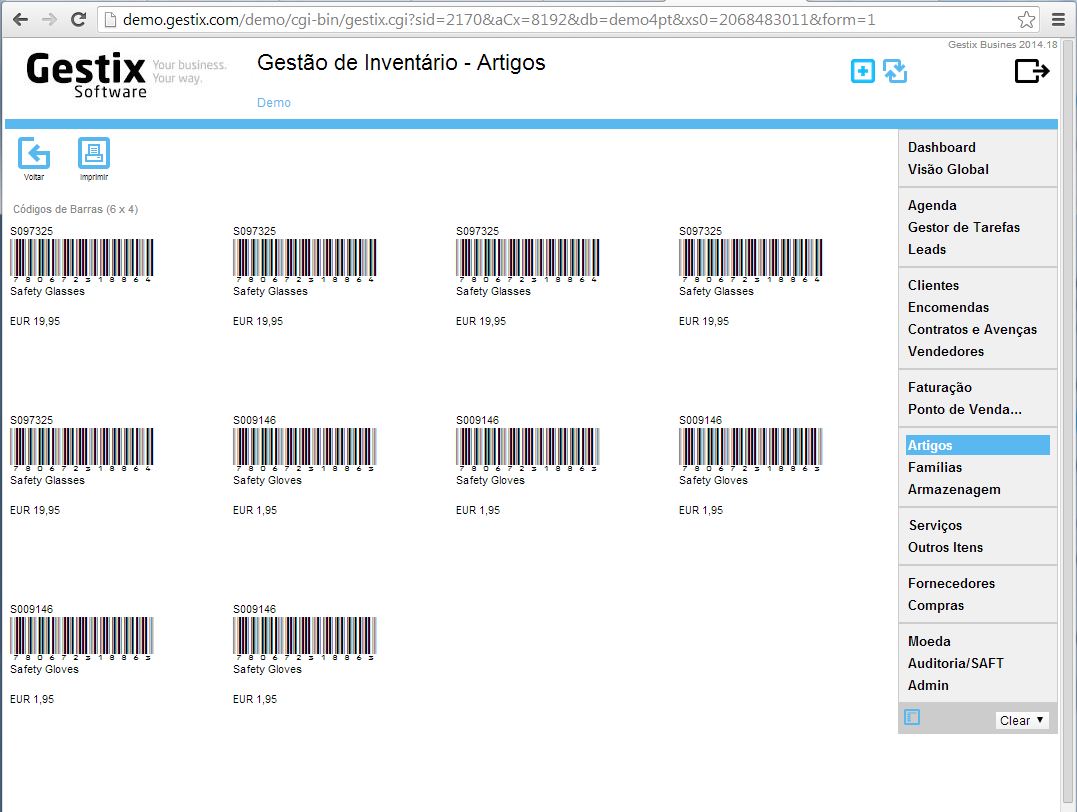Click the browser address bar URL
The height and width of the screenshot is (812, 1077).
click(499, 19)
